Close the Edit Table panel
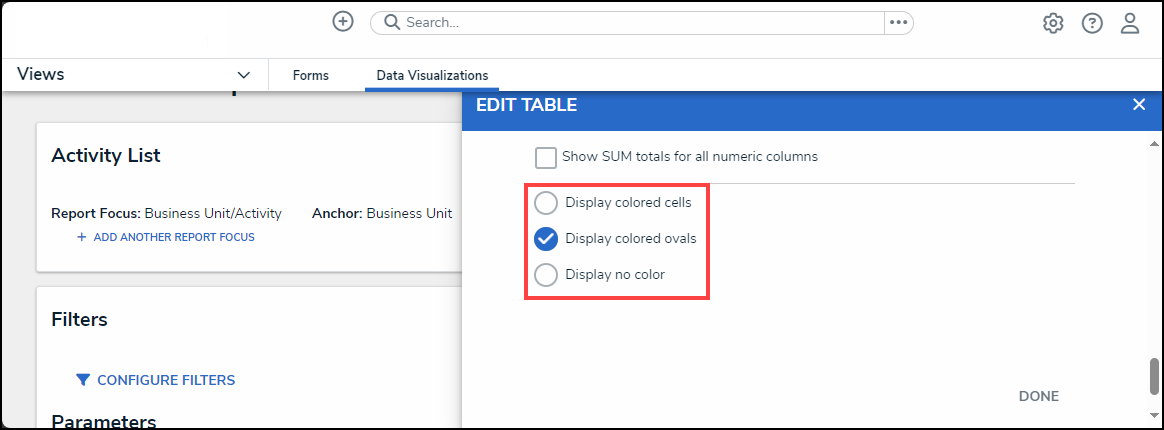 point(1139,105)
